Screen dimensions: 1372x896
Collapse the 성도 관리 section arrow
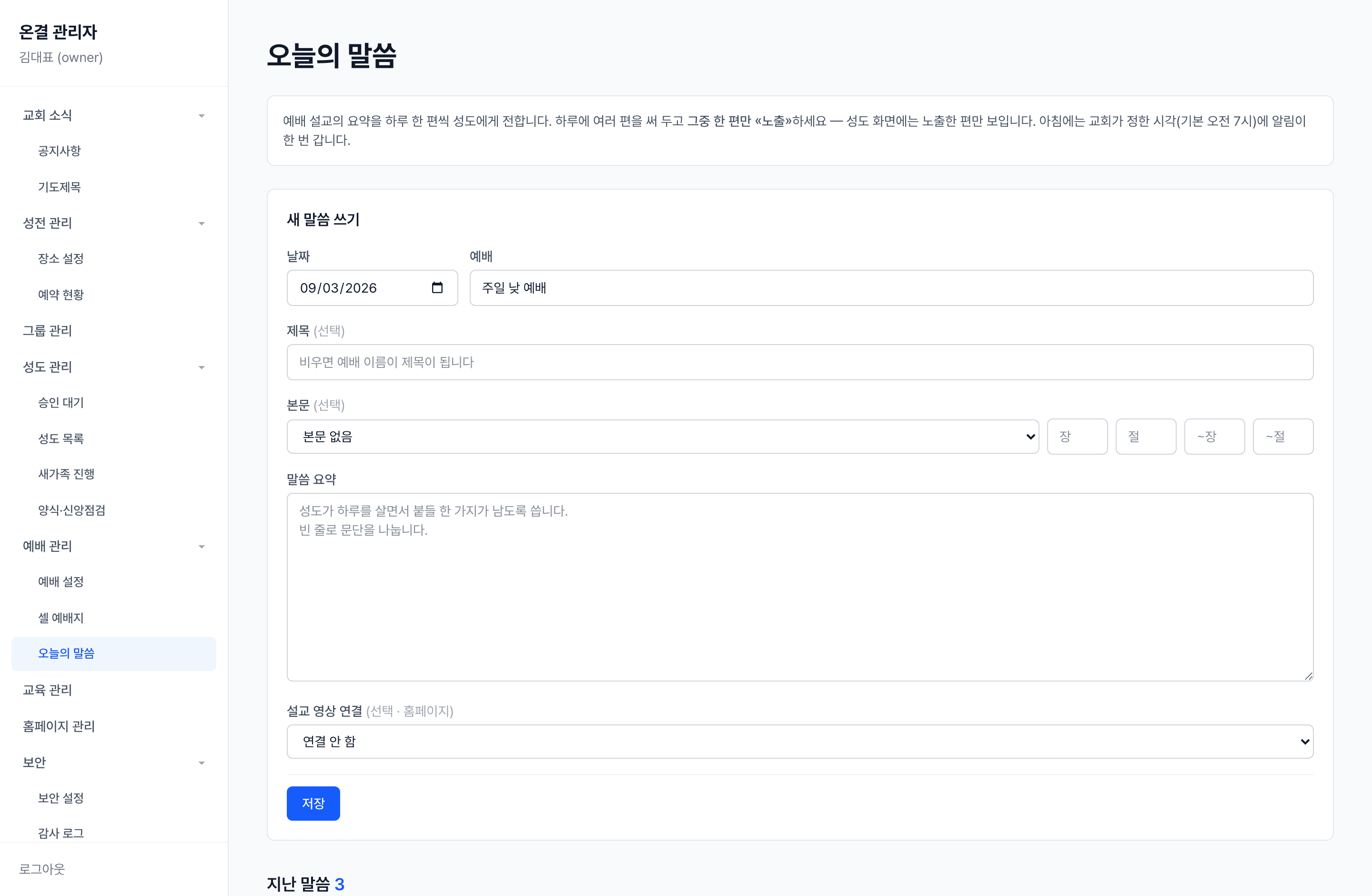(x=202, y=367)
